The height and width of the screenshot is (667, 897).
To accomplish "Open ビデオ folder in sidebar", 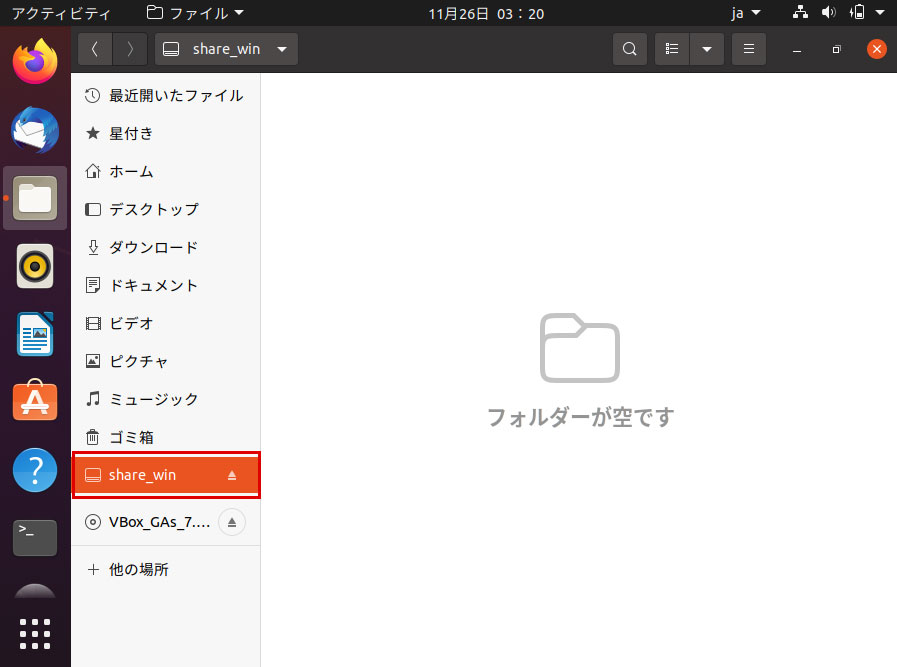I will 166,323.
